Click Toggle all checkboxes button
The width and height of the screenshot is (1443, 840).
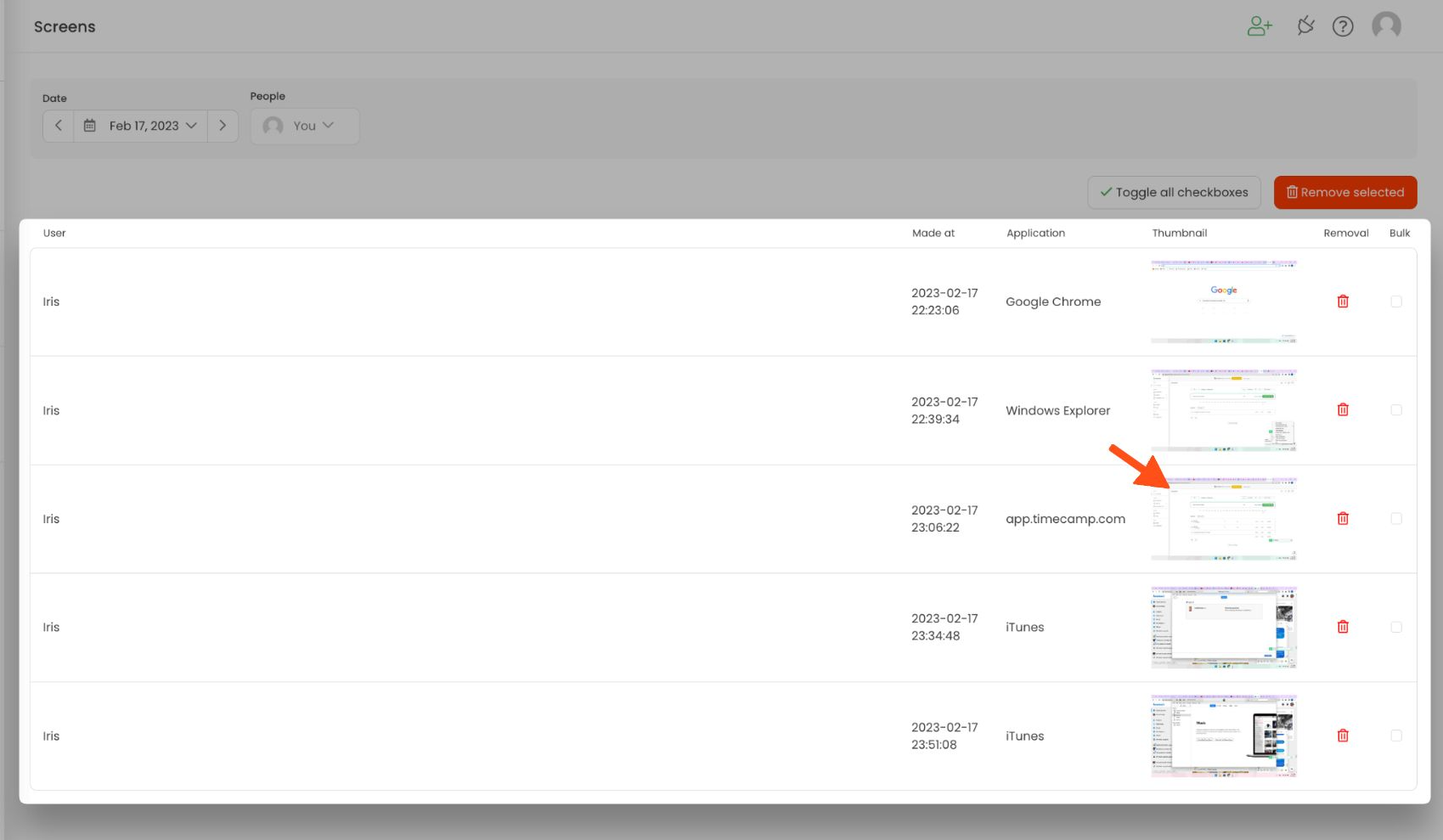1174,192
